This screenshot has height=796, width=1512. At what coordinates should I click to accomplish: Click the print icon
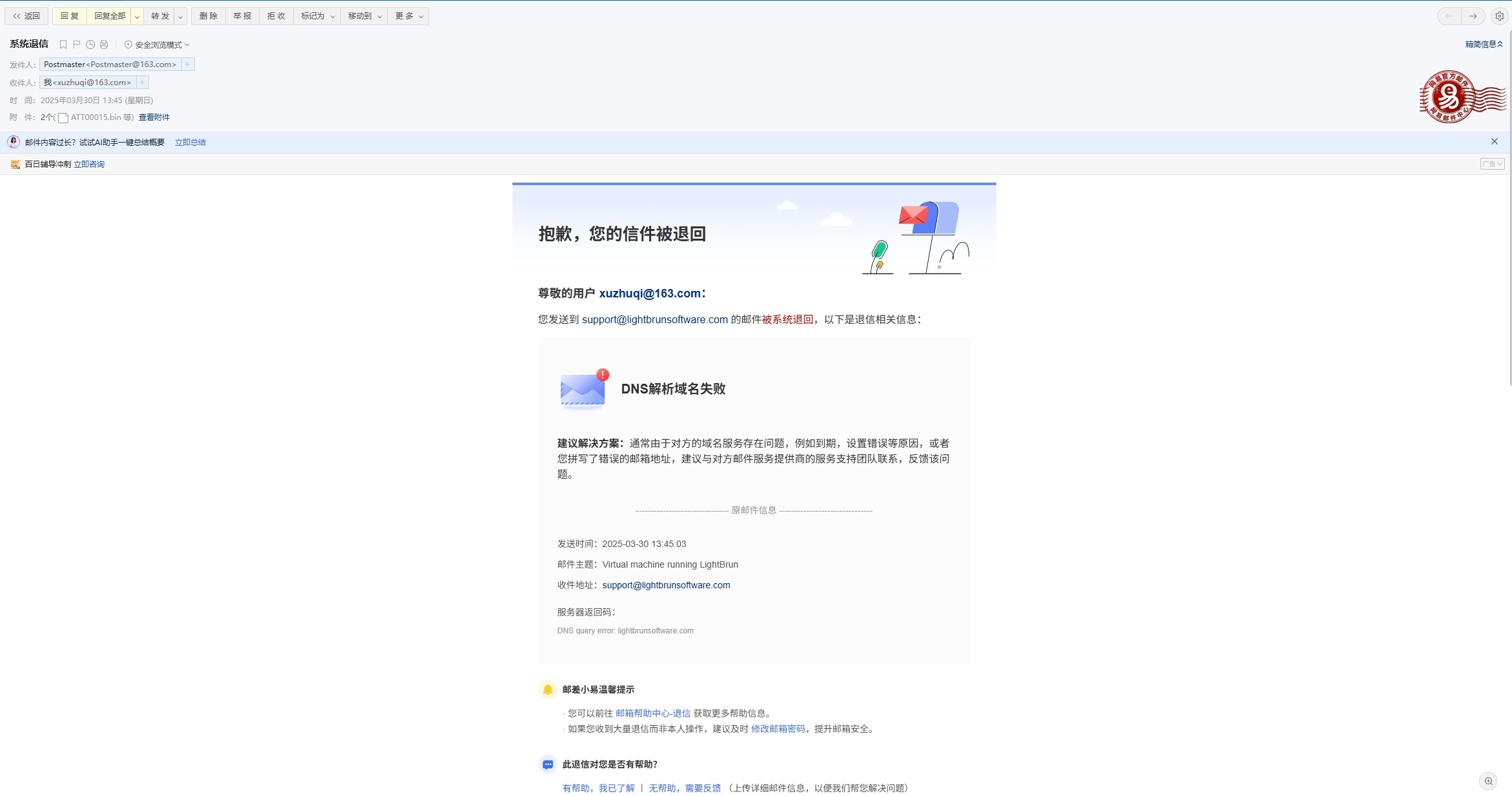point(104,45)
